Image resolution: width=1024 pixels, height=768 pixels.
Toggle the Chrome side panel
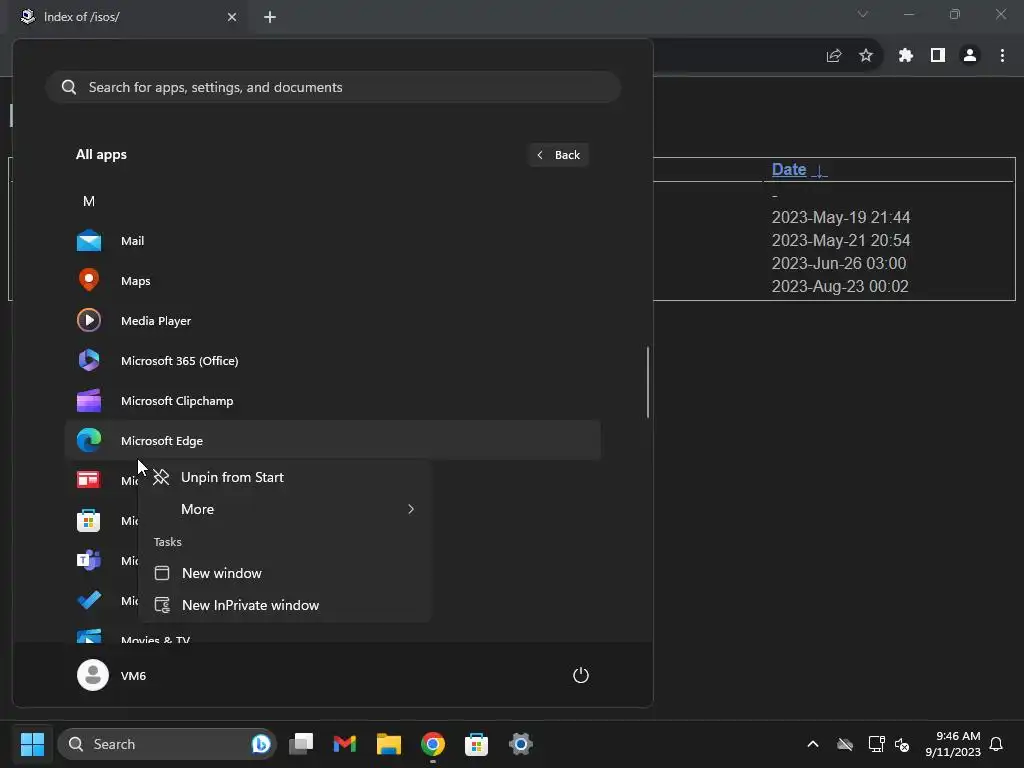(938, 56)
